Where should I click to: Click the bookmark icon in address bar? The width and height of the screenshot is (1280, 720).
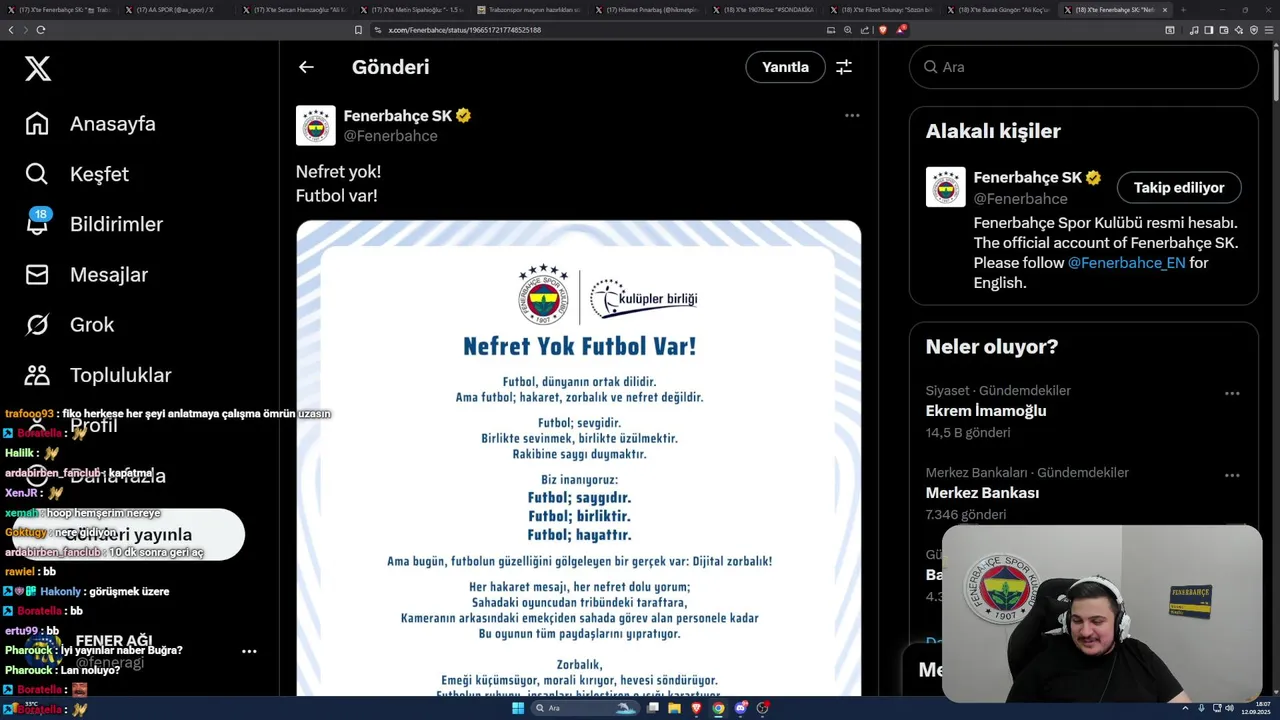point(358,30)
